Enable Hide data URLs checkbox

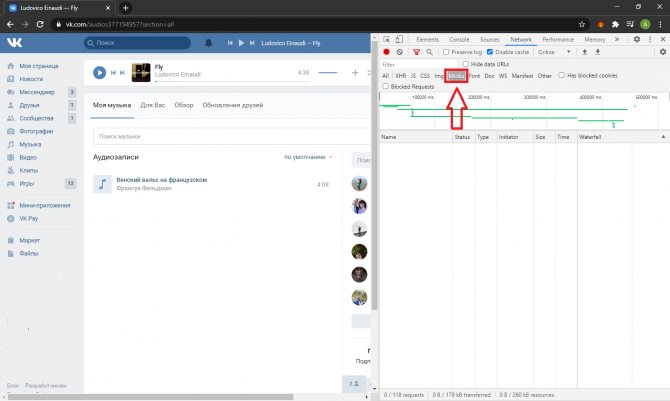point(465,64)
